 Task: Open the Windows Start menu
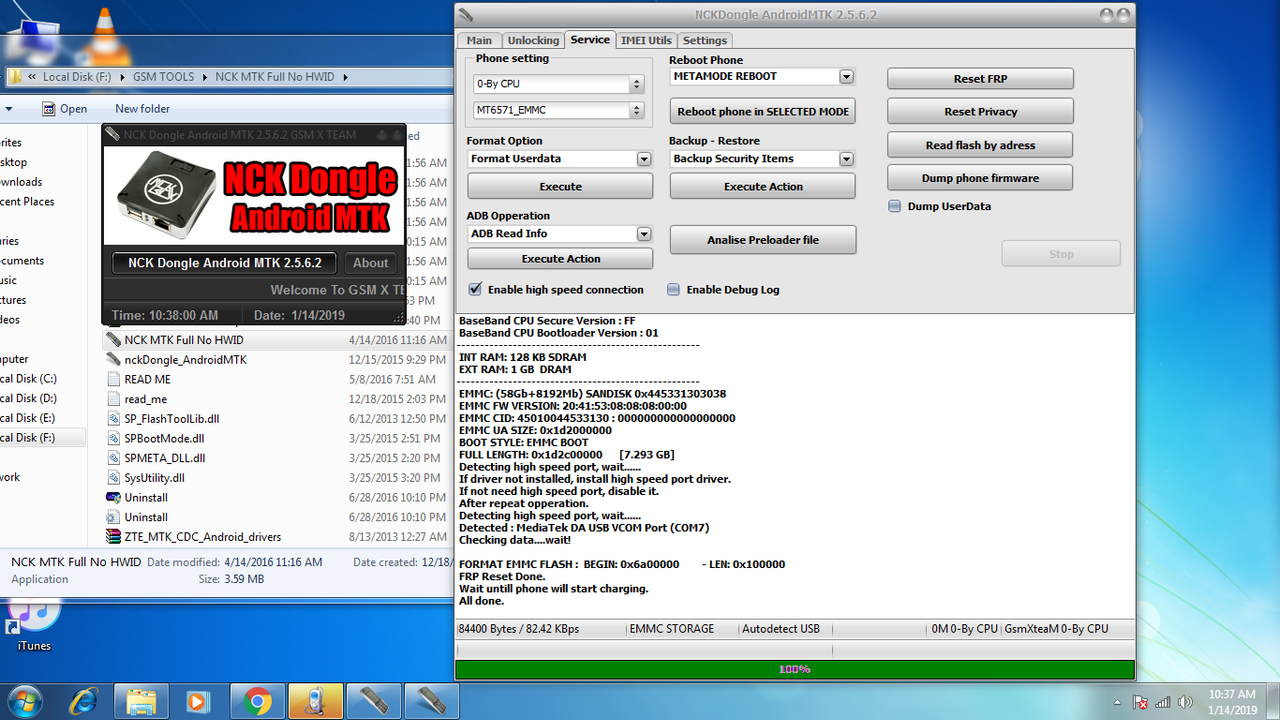point(27,701)
